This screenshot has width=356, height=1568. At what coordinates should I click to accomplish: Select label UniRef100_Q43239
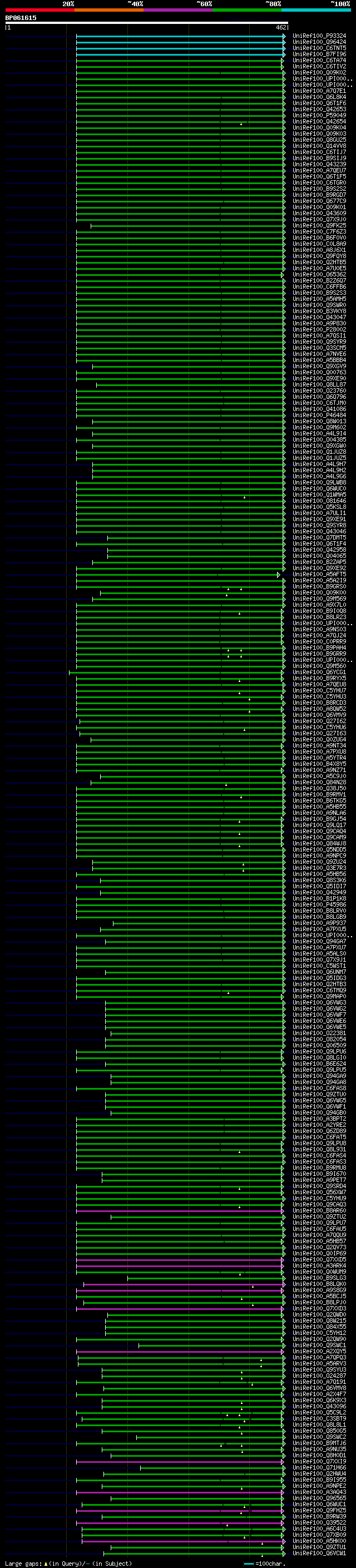point(319,164)
